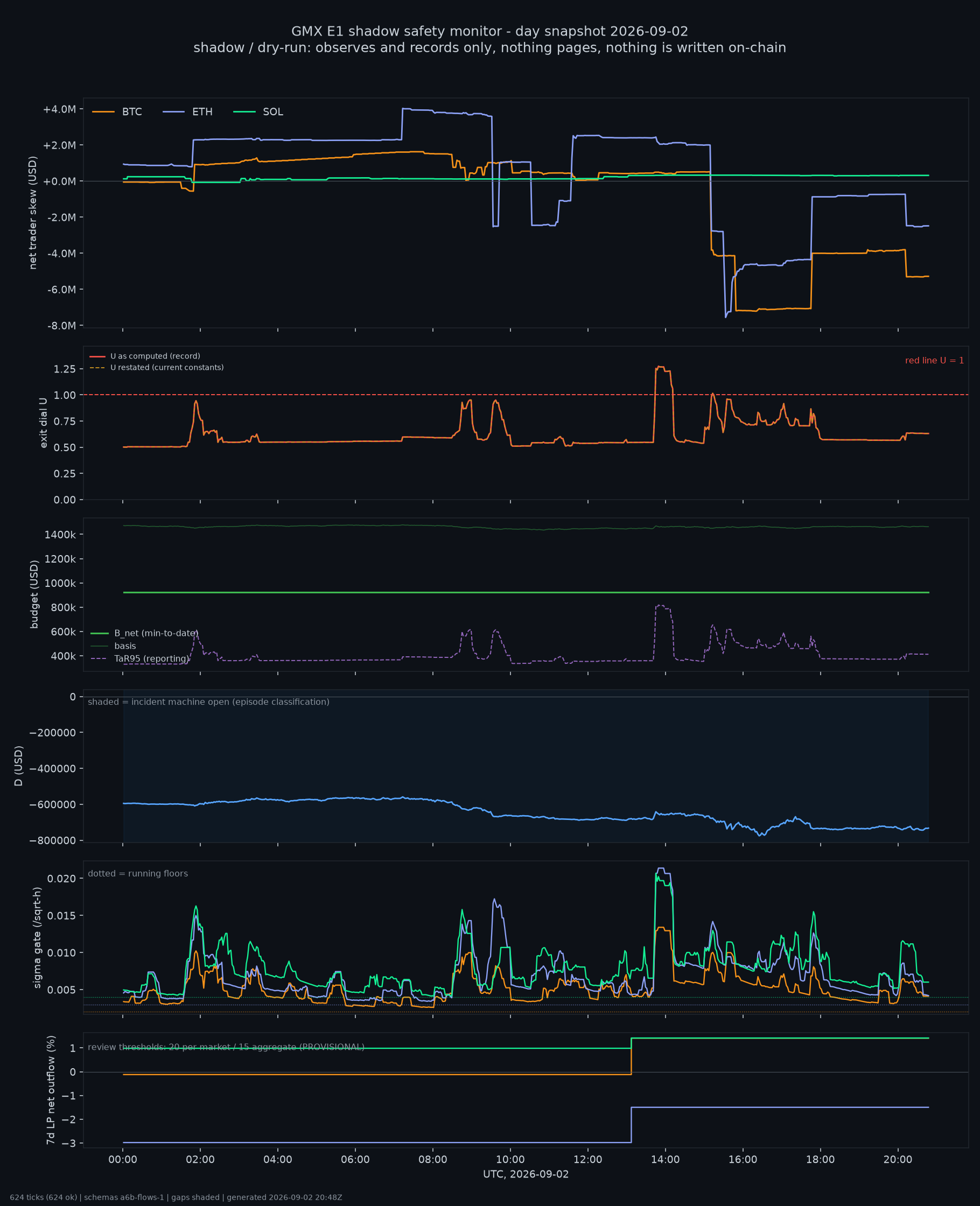Screen dimensions: 980x1206
Task: Click the 18:00 time axis tick
Action: 820,1160
